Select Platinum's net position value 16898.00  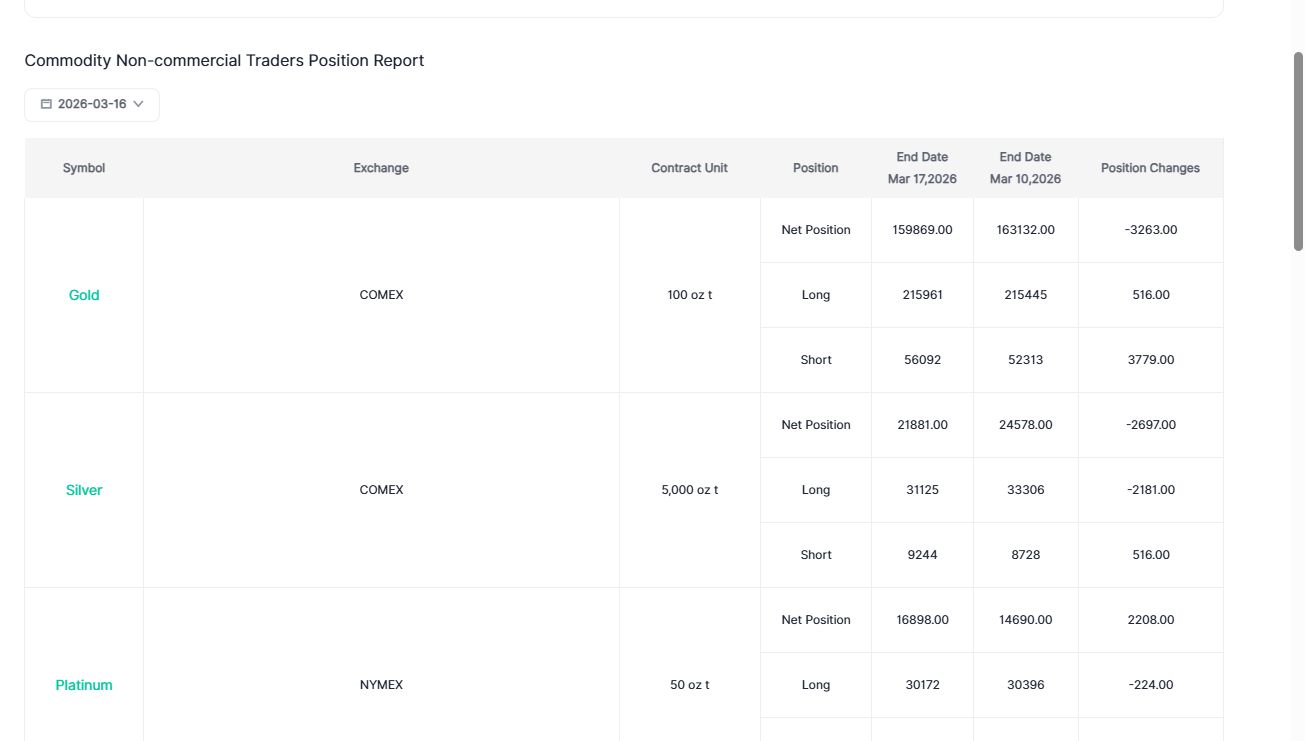pos(922,620)
